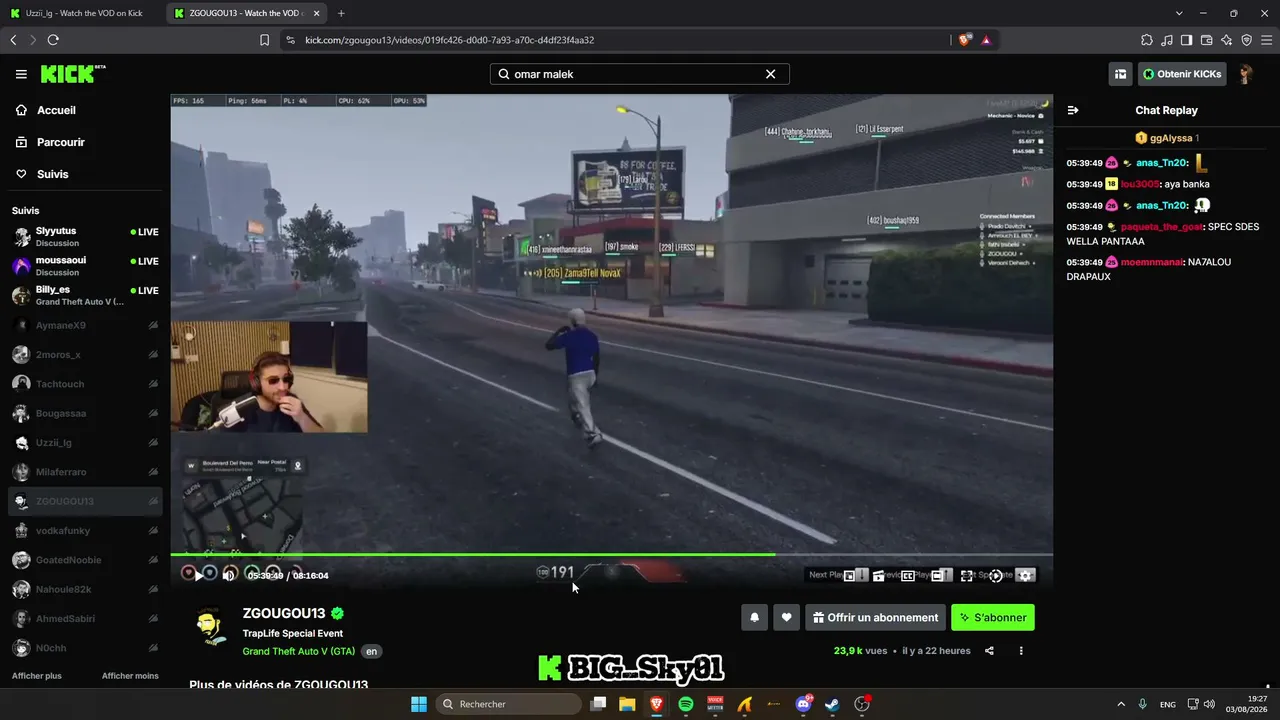Go back in browser history
The image size is (1280, 720).
[x=13, y=40]
